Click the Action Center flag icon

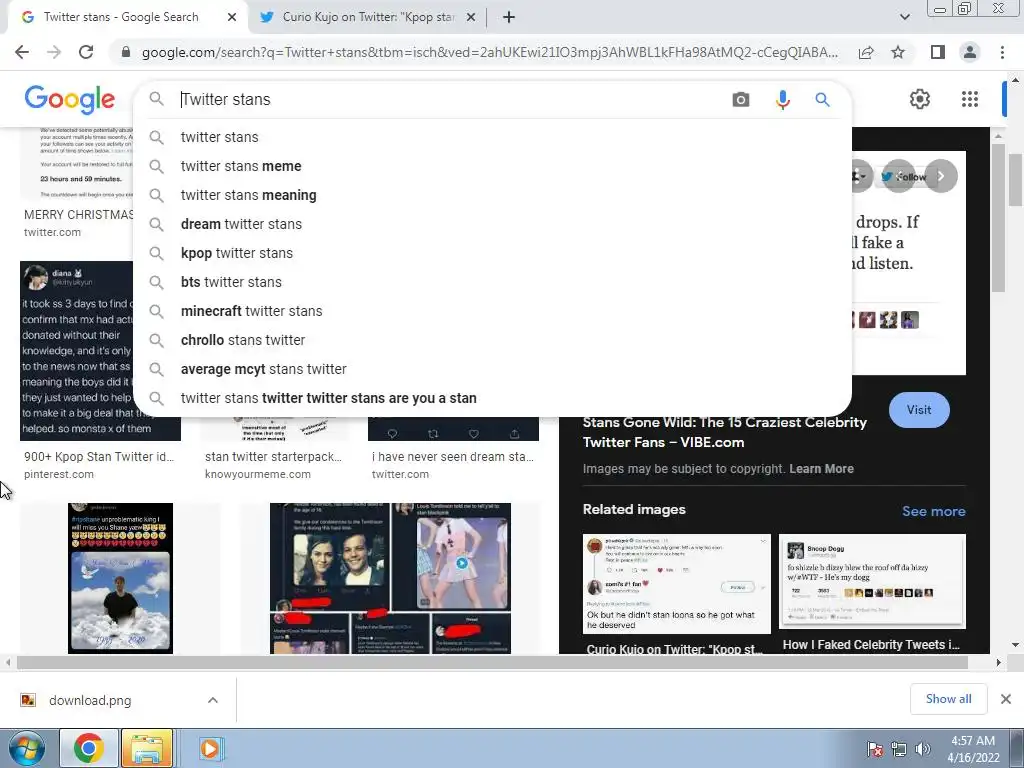coord(875,749)
